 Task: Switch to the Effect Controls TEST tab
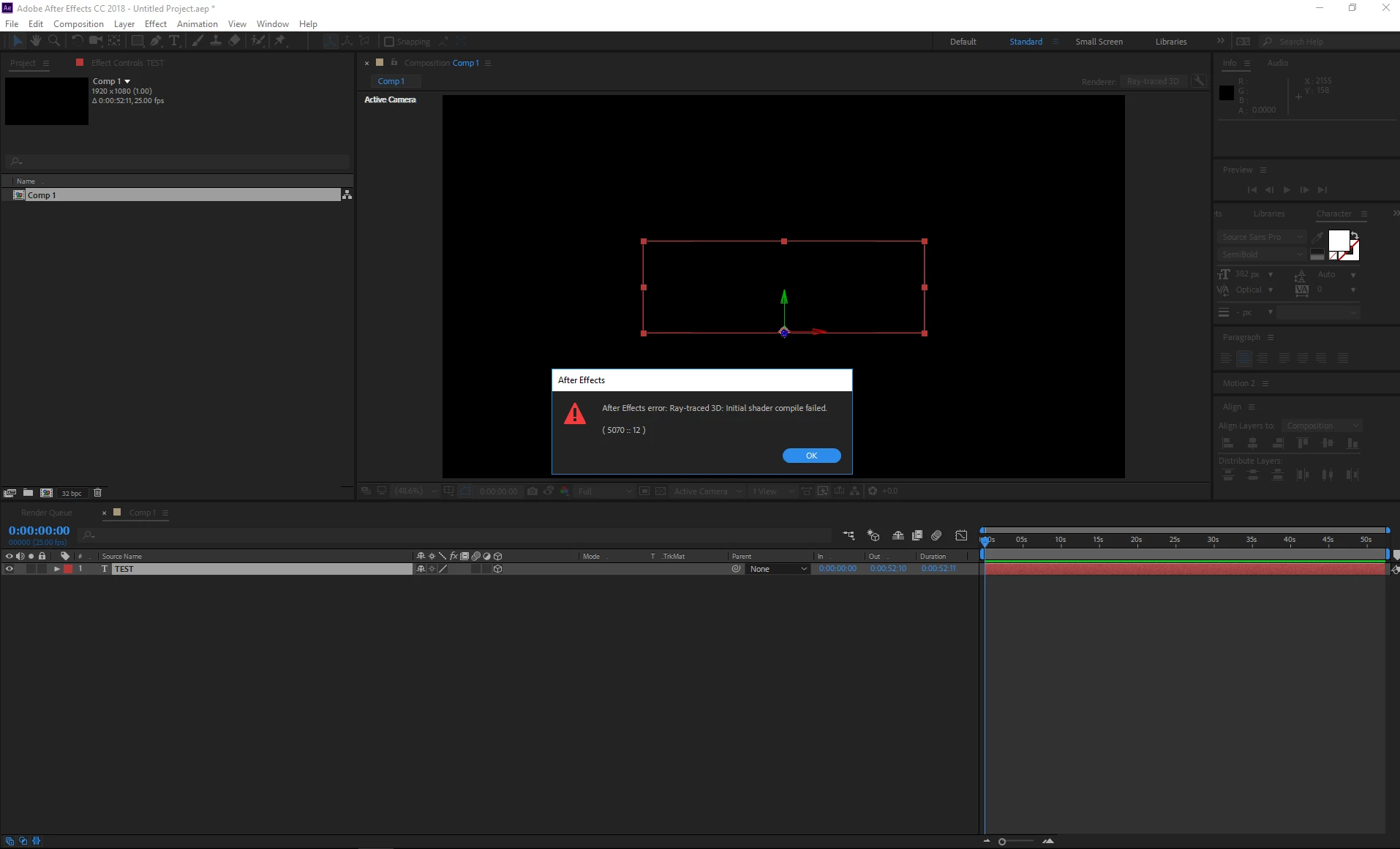[127, 63]
